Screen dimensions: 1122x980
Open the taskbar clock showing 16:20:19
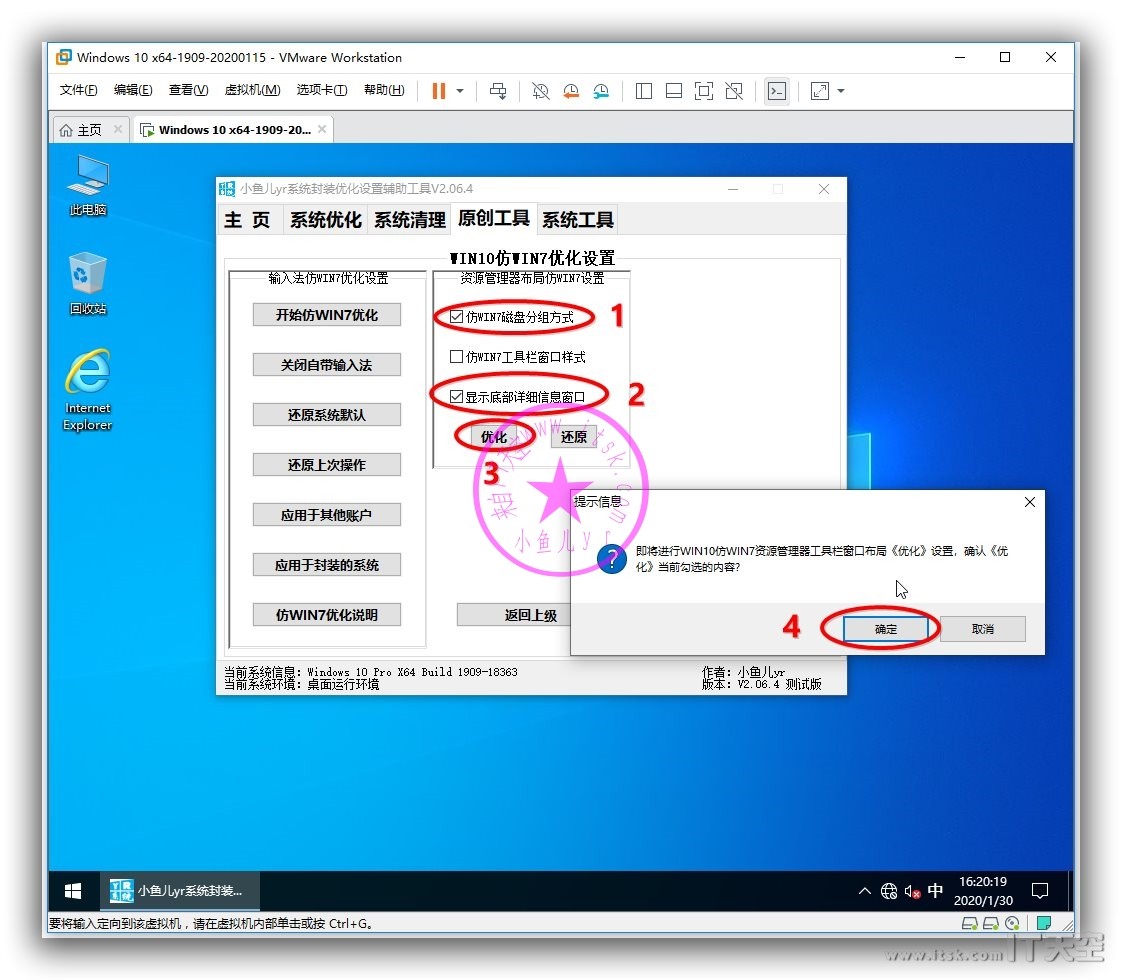(x=983, y=891)
